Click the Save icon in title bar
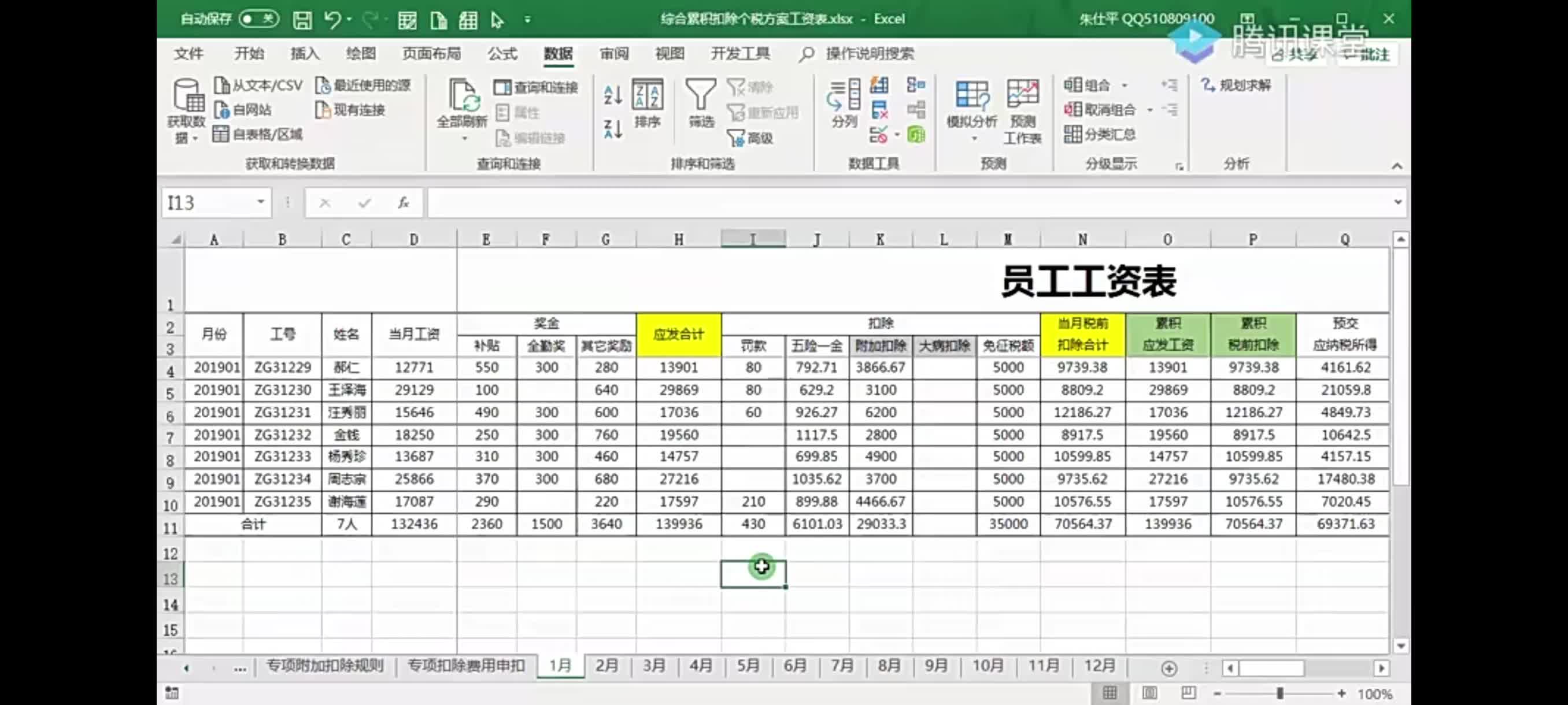Image resolution: width=1568 pixels, height=705 pixels. 302,20
